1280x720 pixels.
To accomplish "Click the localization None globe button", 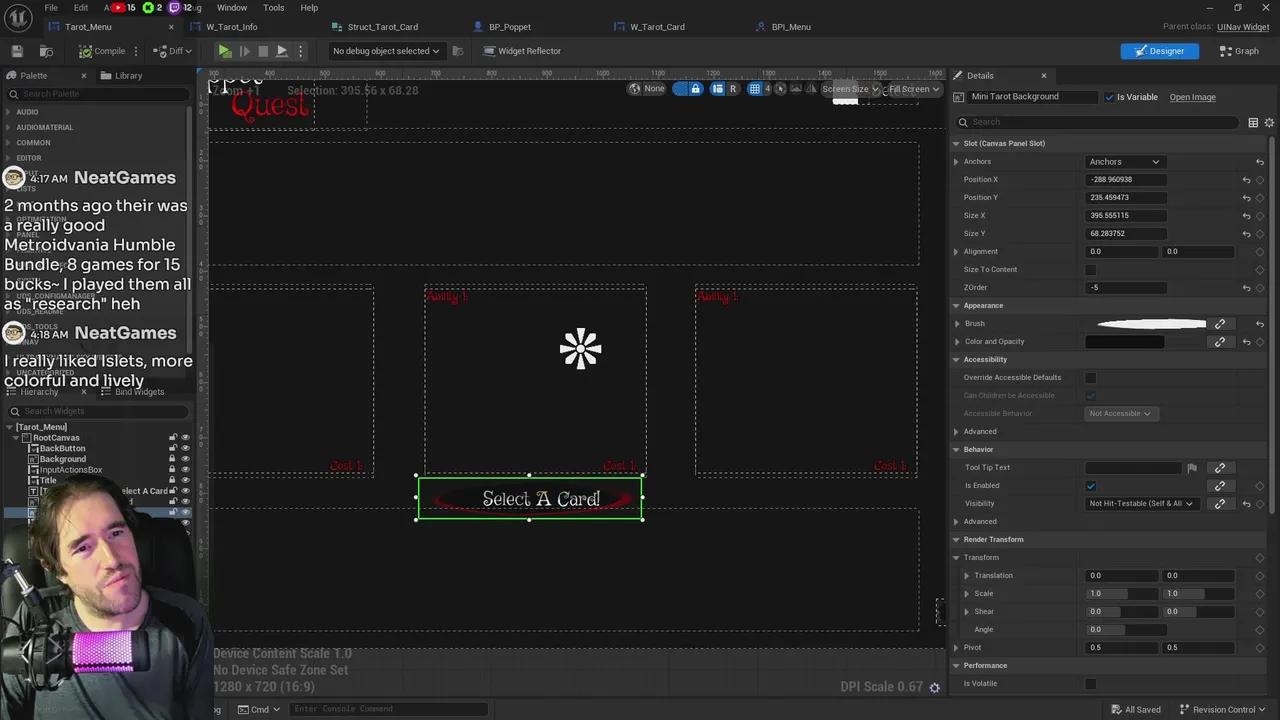I will click(x=646, y=89).
